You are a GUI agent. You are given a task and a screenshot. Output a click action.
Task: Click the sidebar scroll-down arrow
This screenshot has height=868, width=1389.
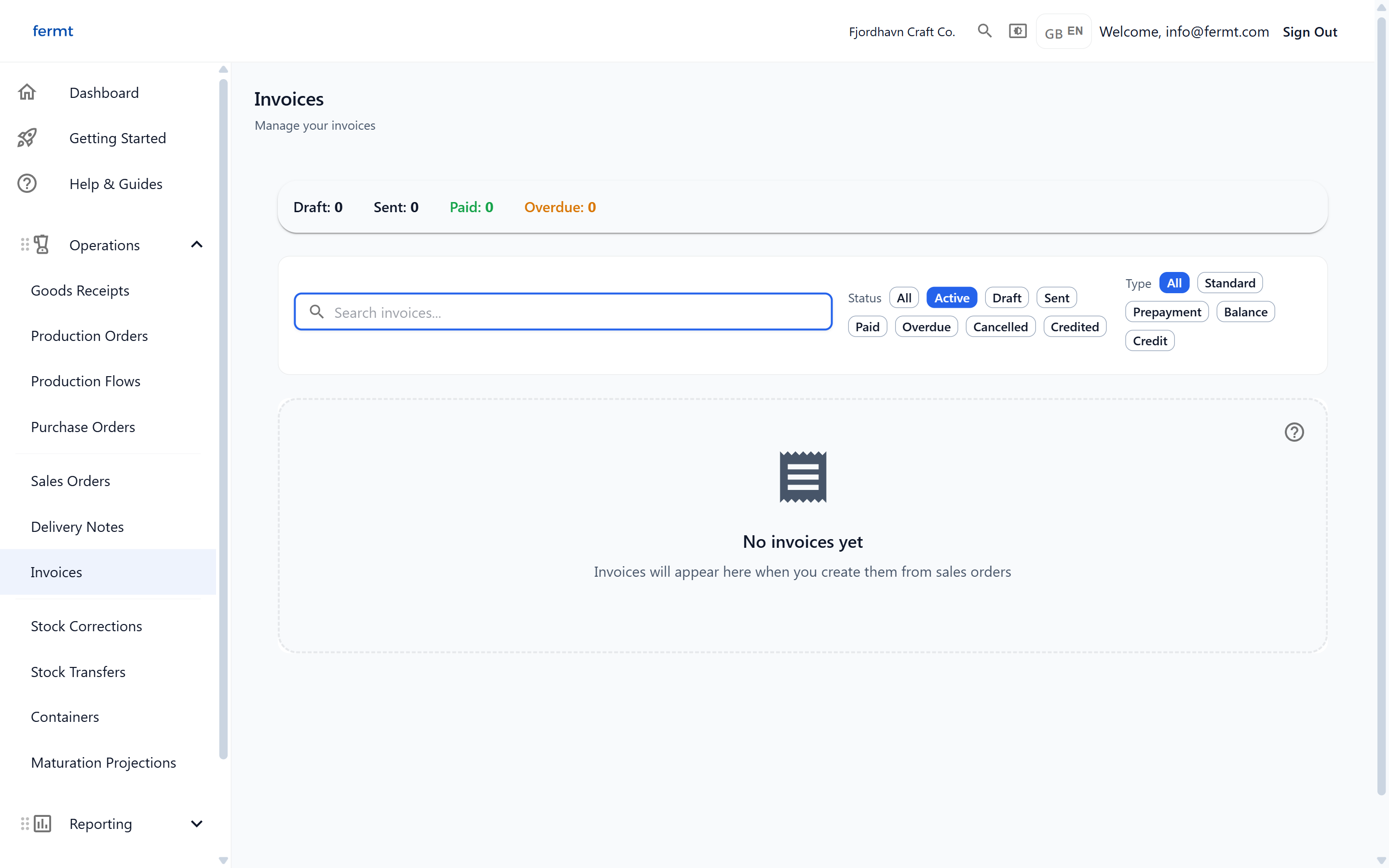tap(223, 861)
